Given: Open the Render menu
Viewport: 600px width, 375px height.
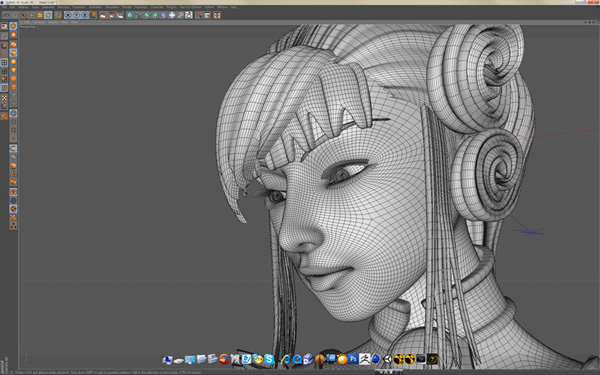Looking at the screenshot, I should (127, 7).
